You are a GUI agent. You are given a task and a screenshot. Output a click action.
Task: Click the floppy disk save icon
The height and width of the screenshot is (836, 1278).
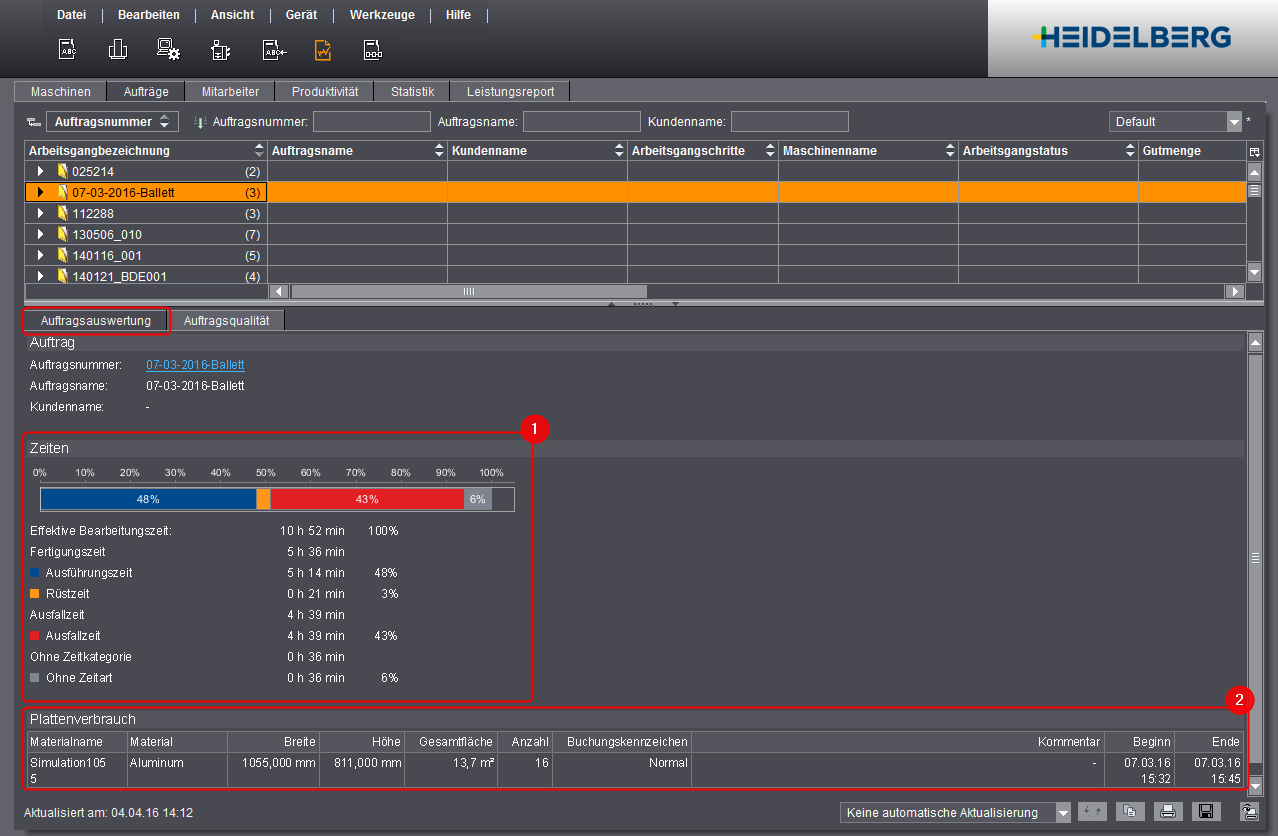tap(1206, 812)
